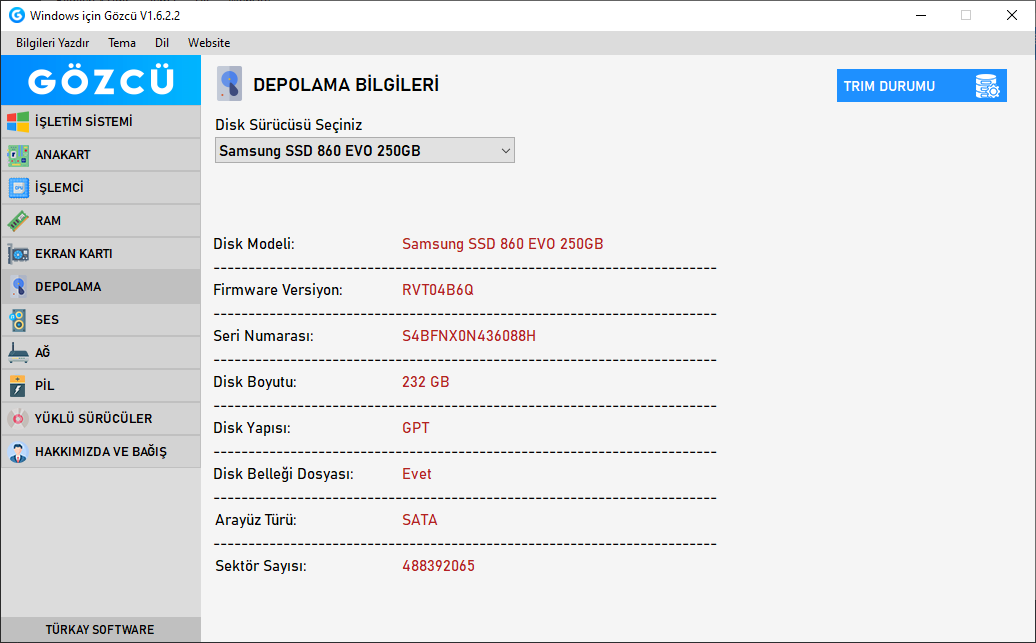Click the disk size value 232 GB
The image size is (1036, 643).
click(426, 382)
